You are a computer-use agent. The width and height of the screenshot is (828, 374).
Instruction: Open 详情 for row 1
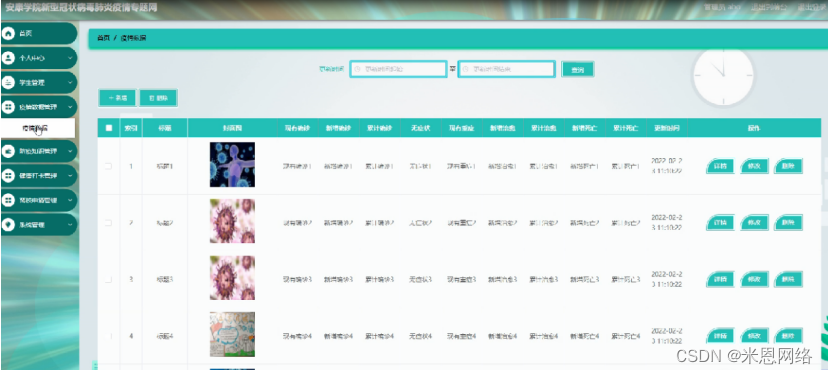[x=720, y=166]
